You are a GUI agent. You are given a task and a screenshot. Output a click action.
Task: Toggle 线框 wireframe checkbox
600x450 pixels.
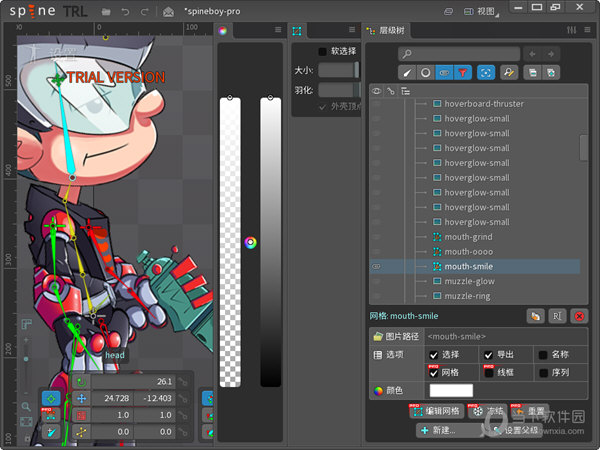point(489,373)
